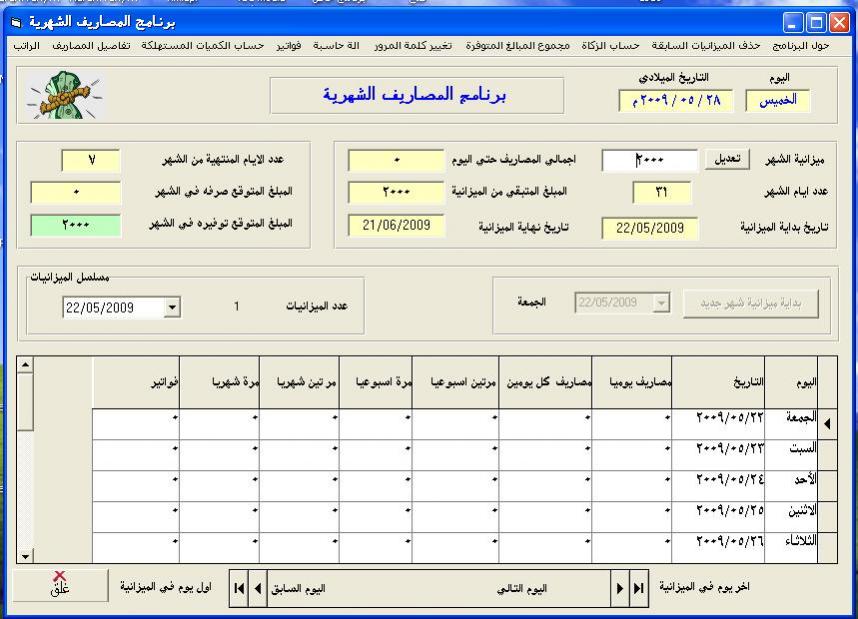Image resolution: width=858 pixels, height=619 pixels.
Task: Click the تاريخ نهاية الميزانية field 21/06/2009
Action: click(x=396, y=225)
